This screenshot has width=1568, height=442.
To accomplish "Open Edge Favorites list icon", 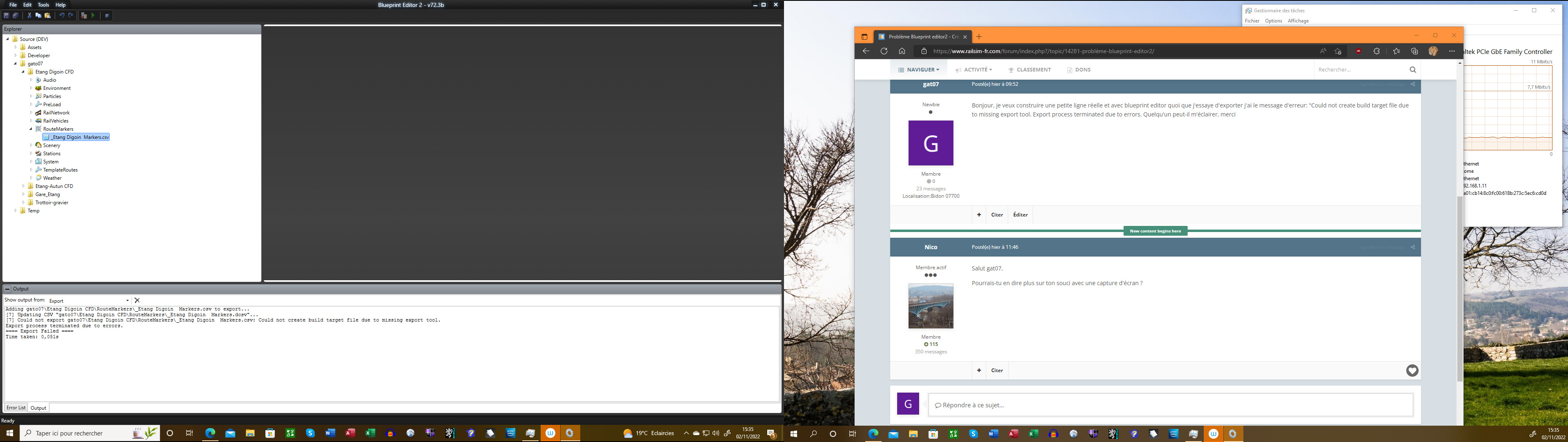I will [1396, 51].
